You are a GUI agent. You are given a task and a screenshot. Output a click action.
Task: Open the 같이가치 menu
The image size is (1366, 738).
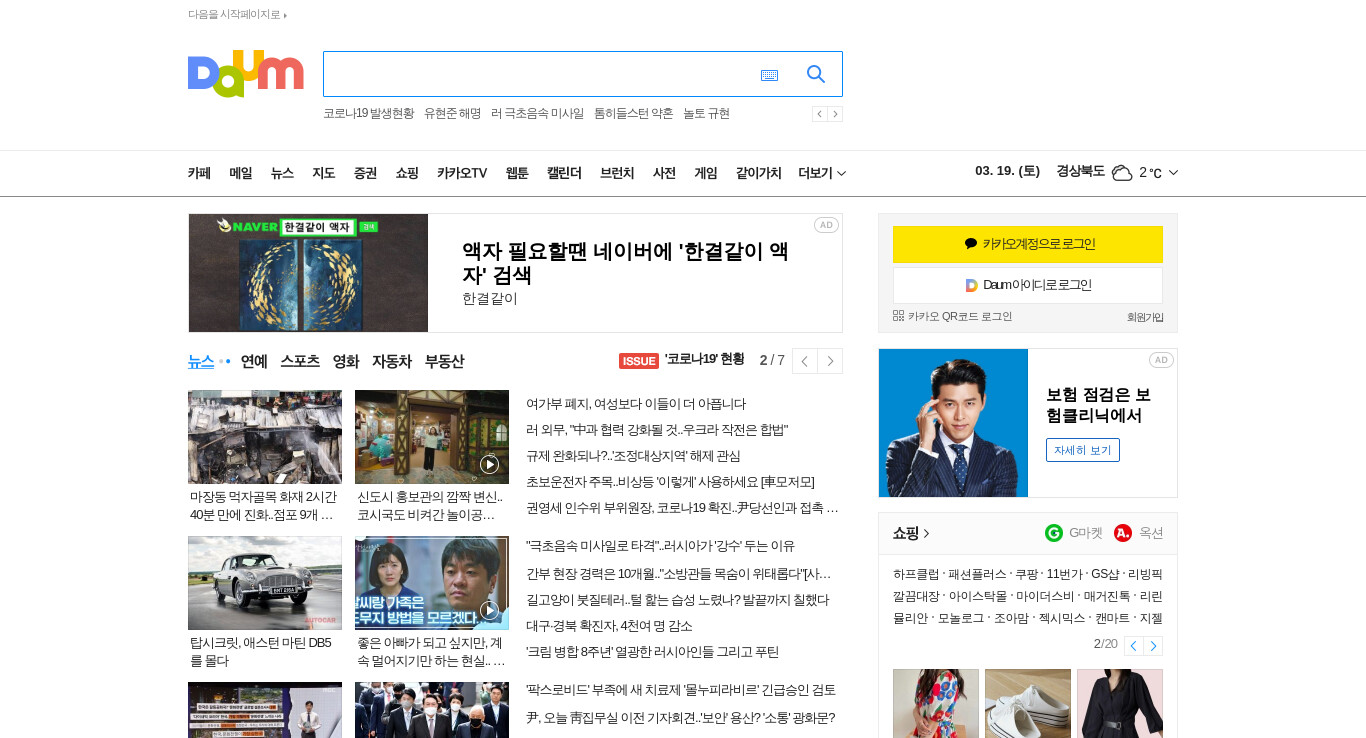click(758, 173)
